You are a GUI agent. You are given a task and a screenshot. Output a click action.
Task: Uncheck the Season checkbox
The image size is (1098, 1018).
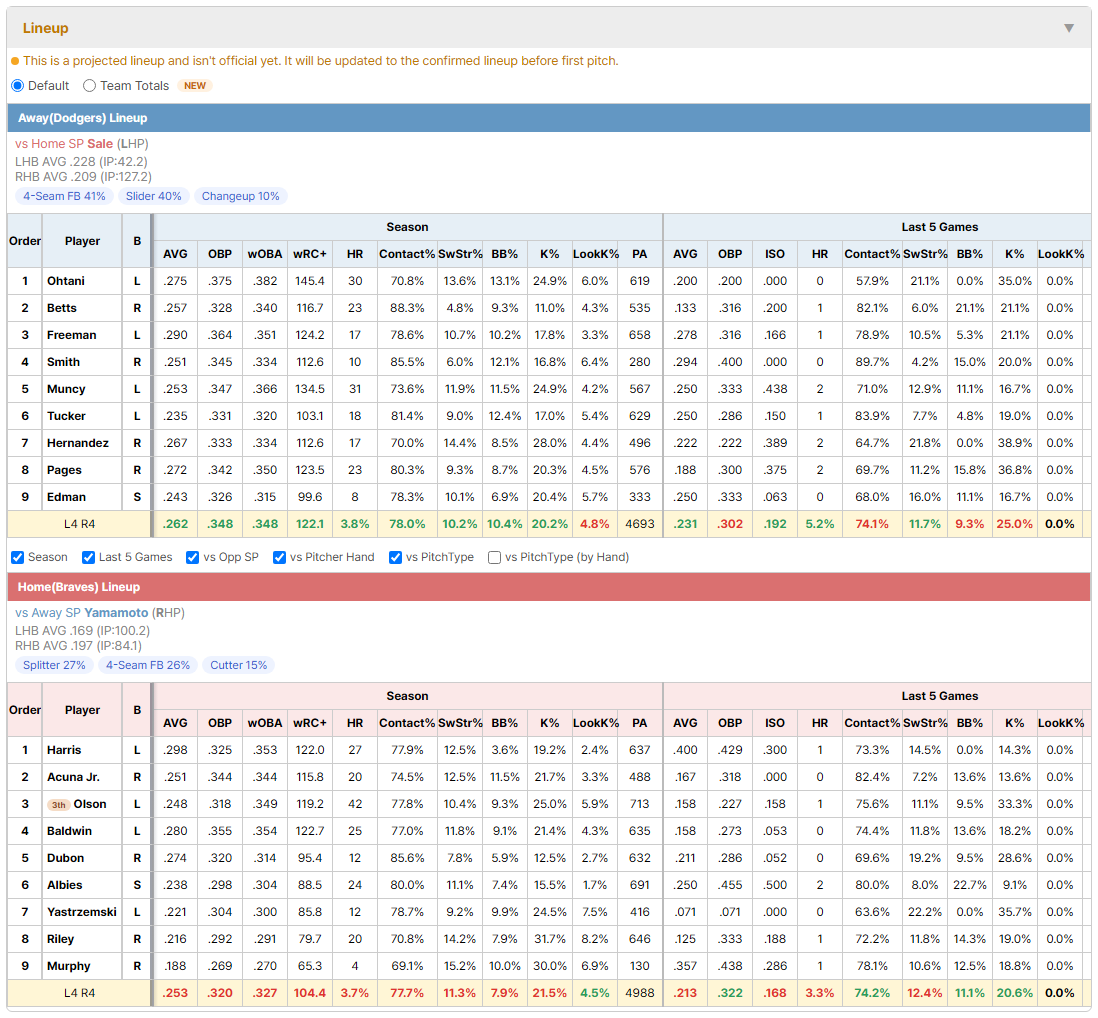[x=18, y=557]
